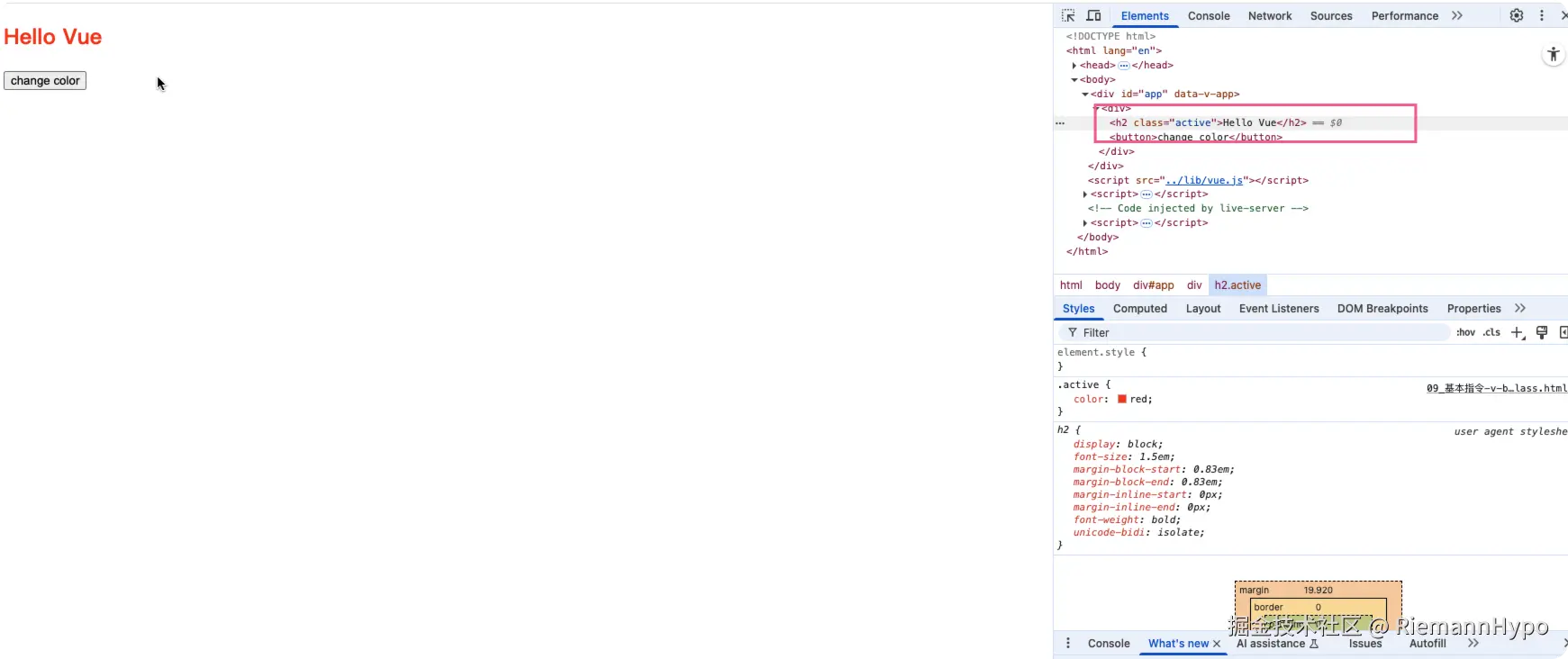
Task: Activate the inspect element picker icon
Action: click(1068, 15)
